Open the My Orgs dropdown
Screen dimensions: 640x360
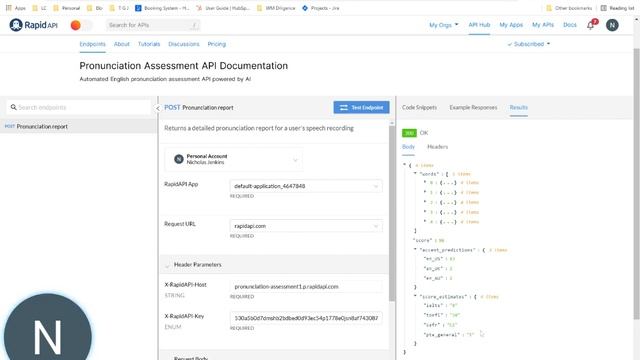click(444, 25)
